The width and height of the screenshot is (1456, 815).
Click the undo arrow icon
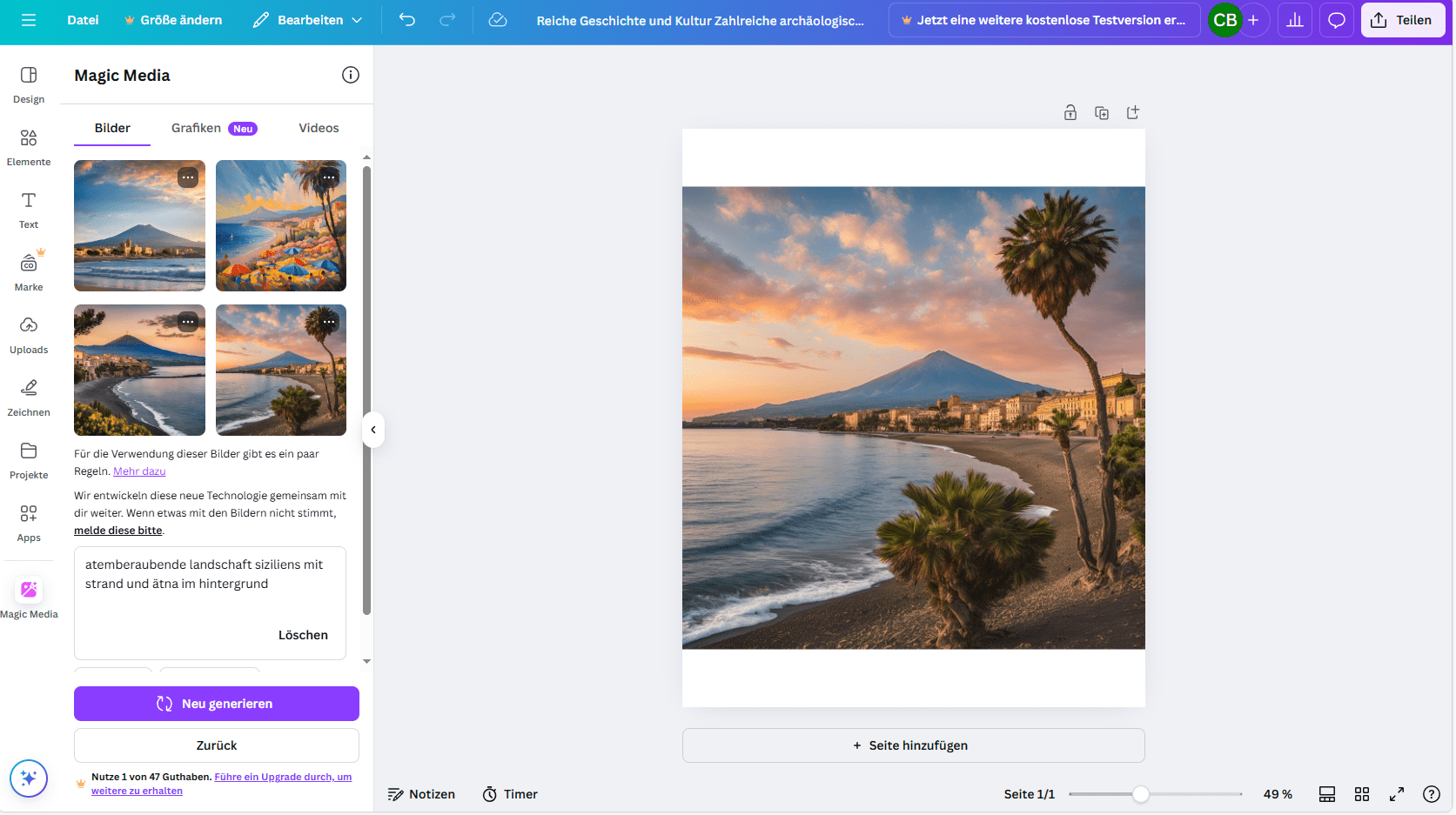[x=407, y=20]
